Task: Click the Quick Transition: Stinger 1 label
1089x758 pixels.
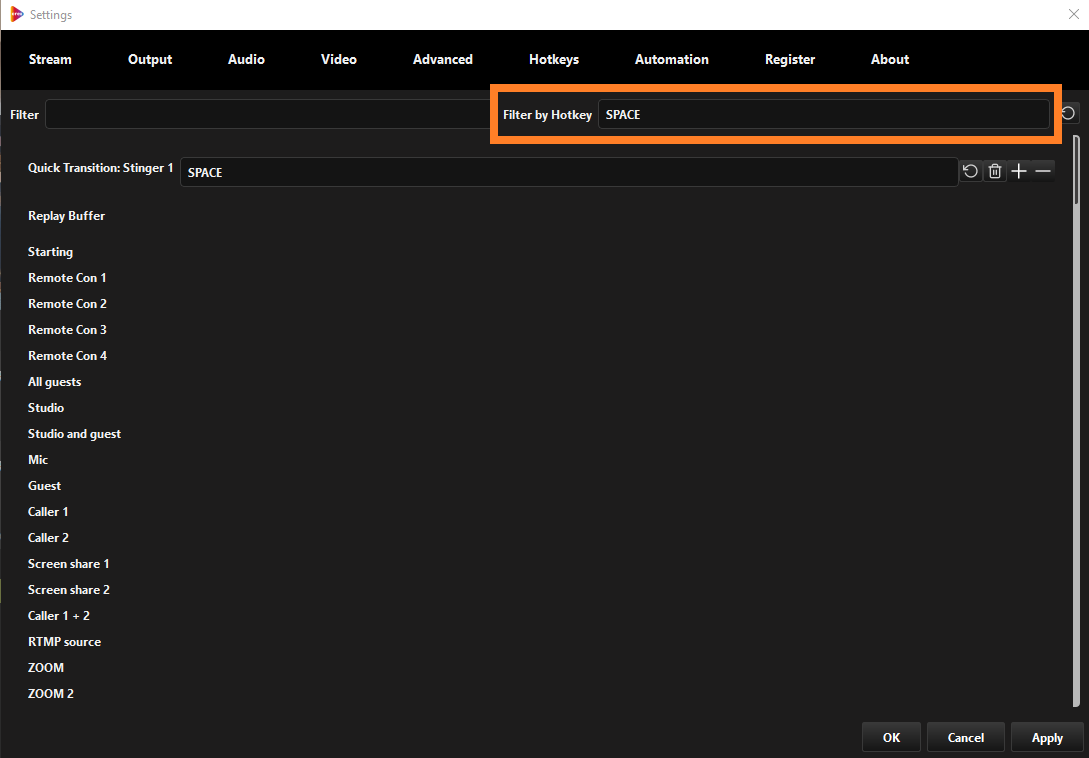Action: click(101, 167)
